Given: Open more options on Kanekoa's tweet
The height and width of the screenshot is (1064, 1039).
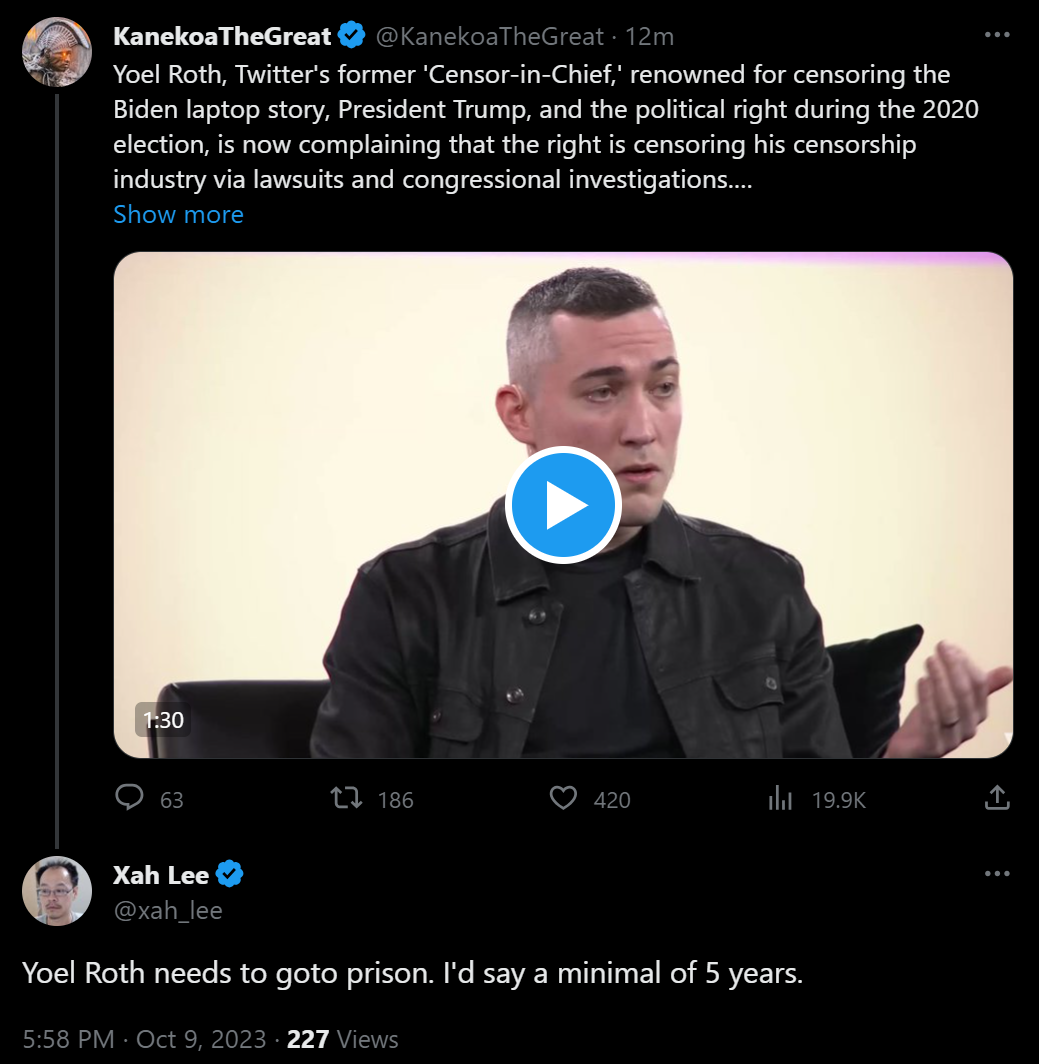Looking at the screenshot, I should (997, 35).
